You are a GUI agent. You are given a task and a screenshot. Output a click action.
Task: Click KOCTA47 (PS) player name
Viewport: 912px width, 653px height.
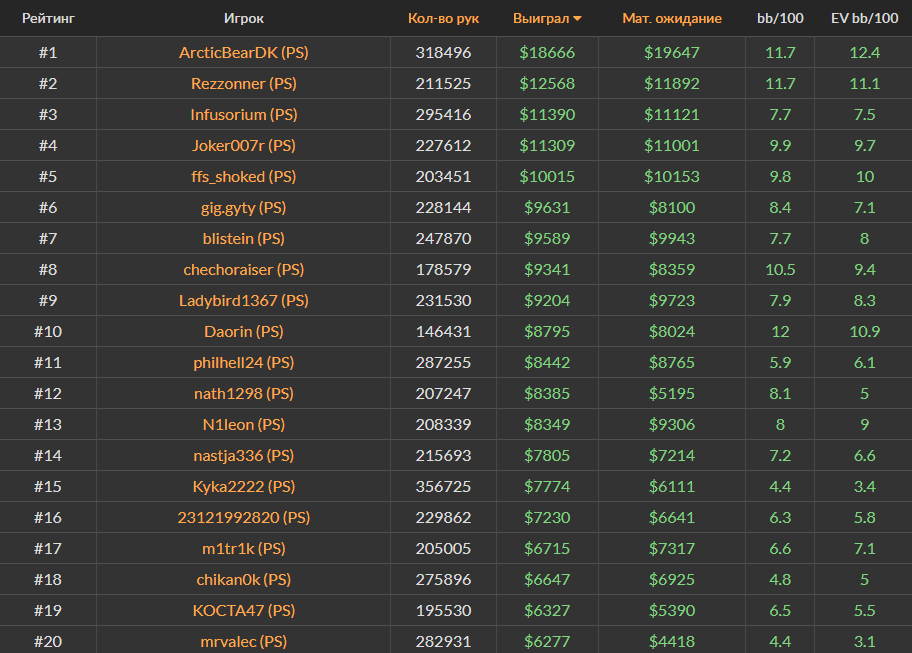pos(243,610)
